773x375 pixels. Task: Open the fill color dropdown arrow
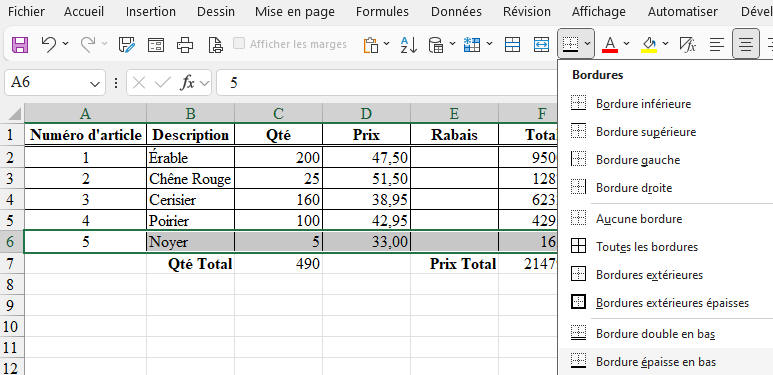click(666, 44)
